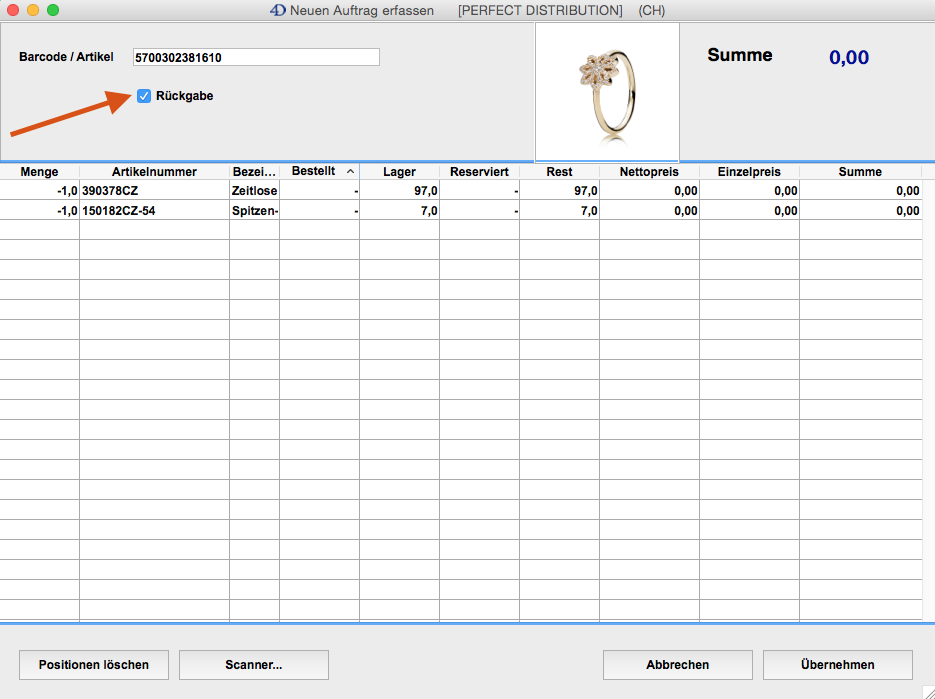Click the Rest column header
The image size is (935, 699).
point(559,172)
